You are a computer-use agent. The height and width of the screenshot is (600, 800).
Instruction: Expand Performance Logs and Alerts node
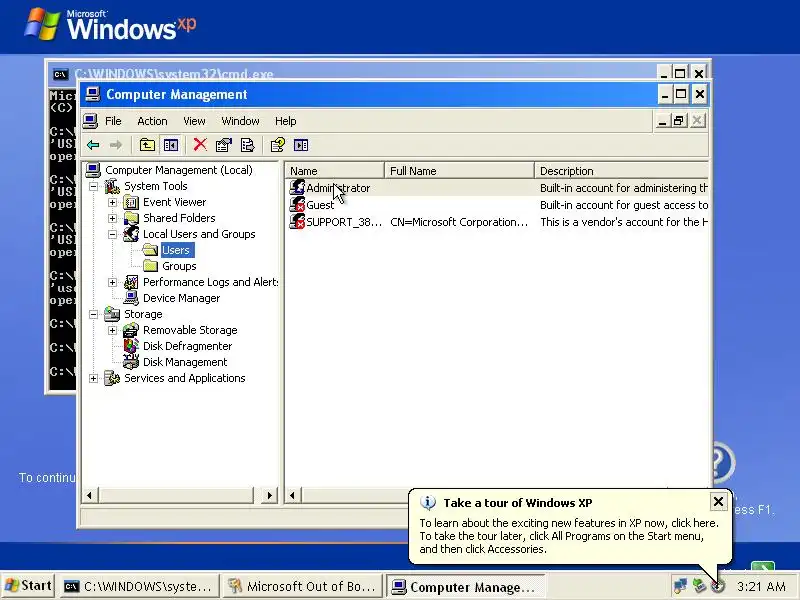click(x=112, y=282)
